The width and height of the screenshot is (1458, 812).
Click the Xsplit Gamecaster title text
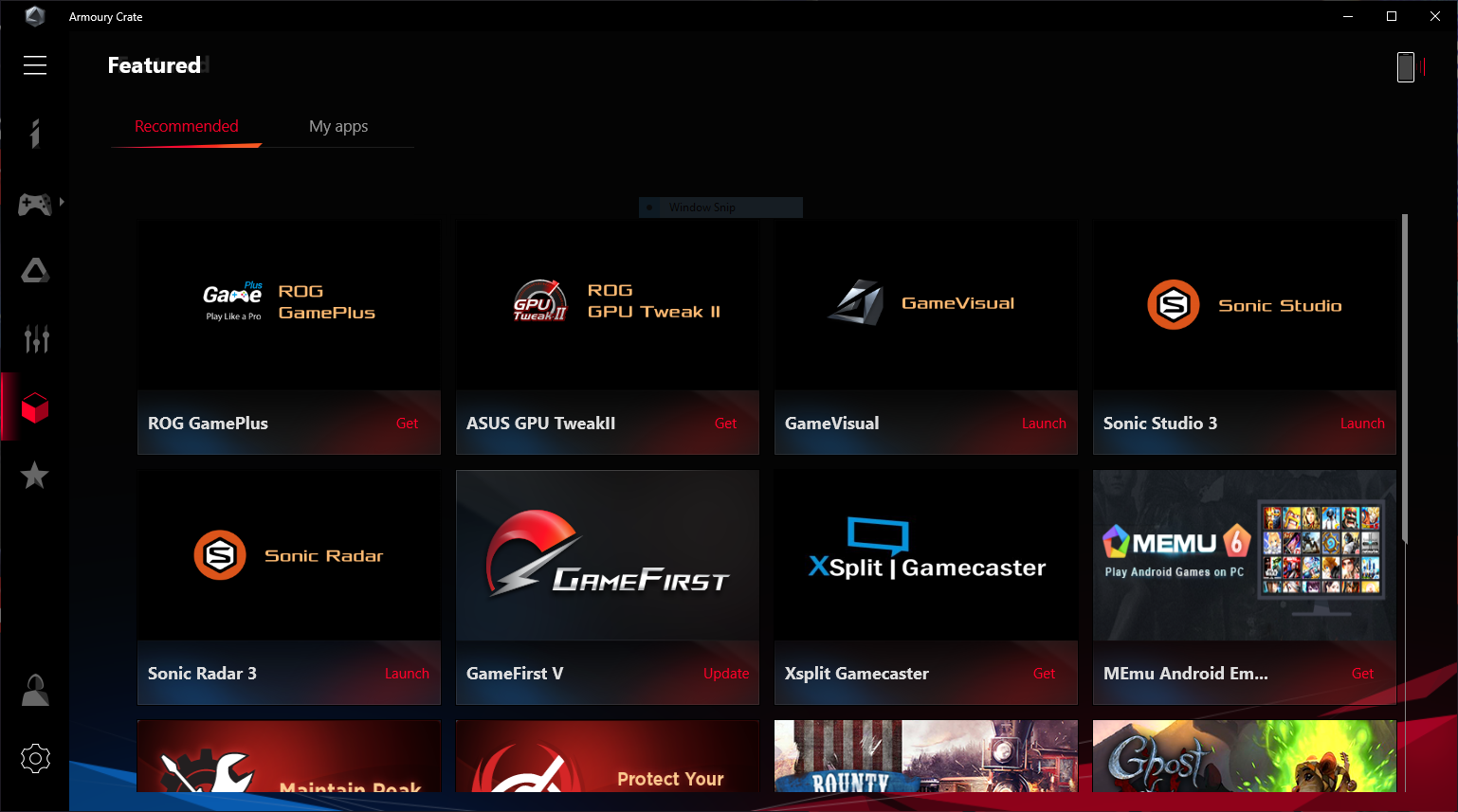click(857, 674)
